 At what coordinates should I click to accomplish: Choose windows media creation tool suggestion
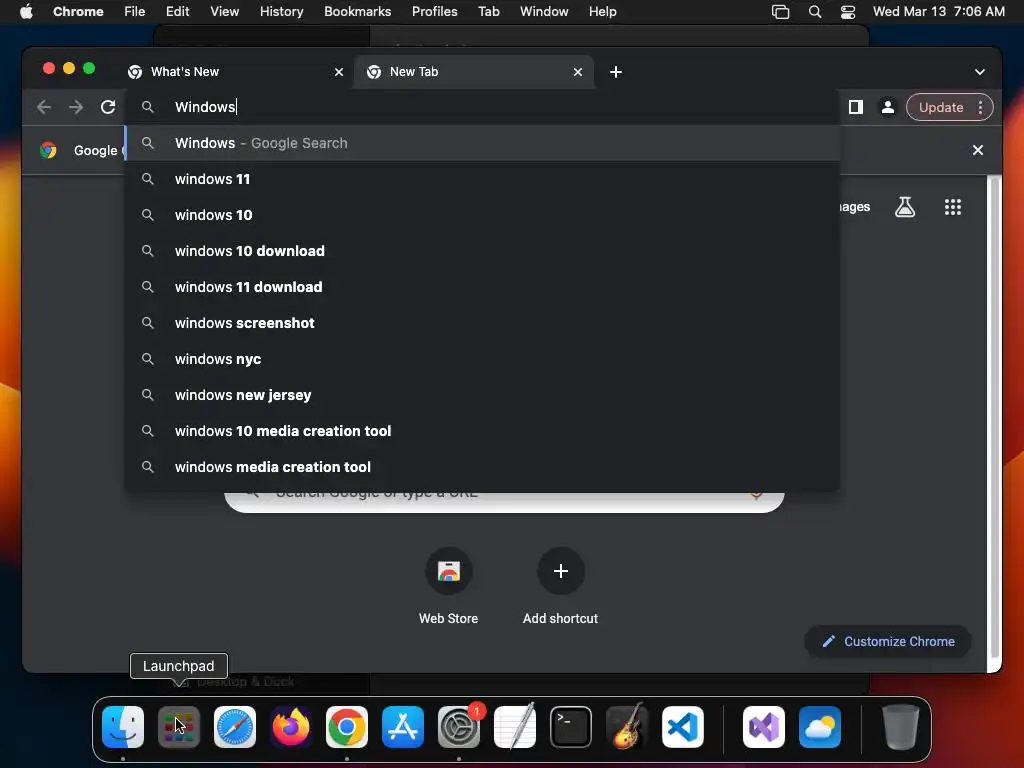[x=482, y=467]
